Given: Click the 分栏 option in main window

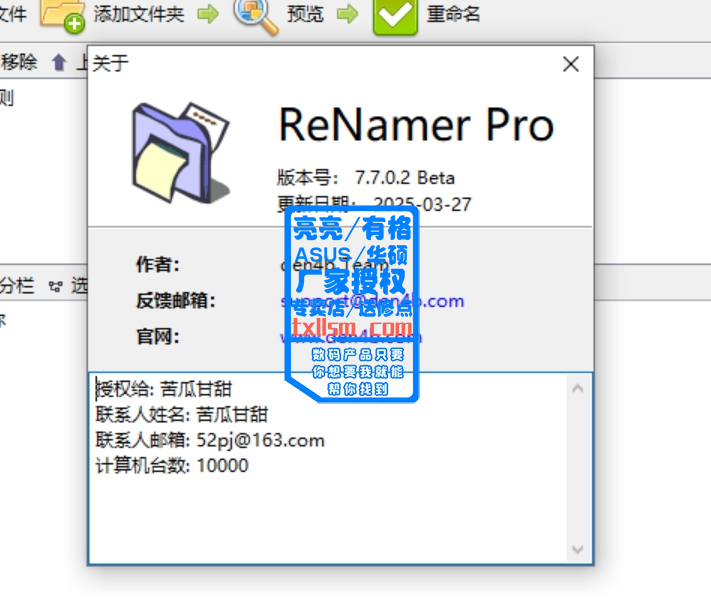Looking at the screenshot, I should (x=17, y=286).
